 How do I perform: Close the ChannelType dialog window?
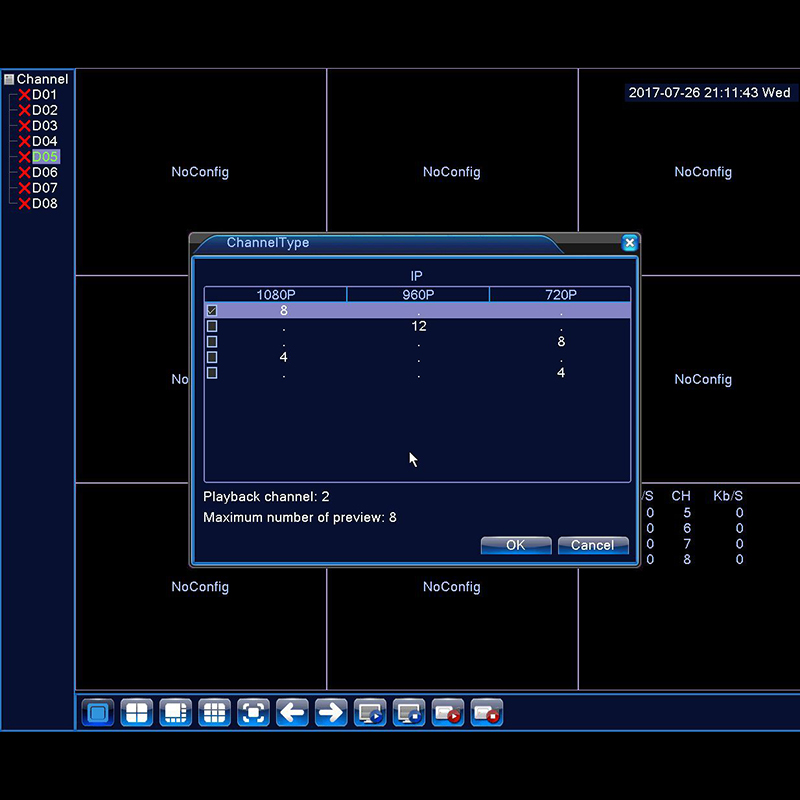pyautogui.click(x=629, y=243)
